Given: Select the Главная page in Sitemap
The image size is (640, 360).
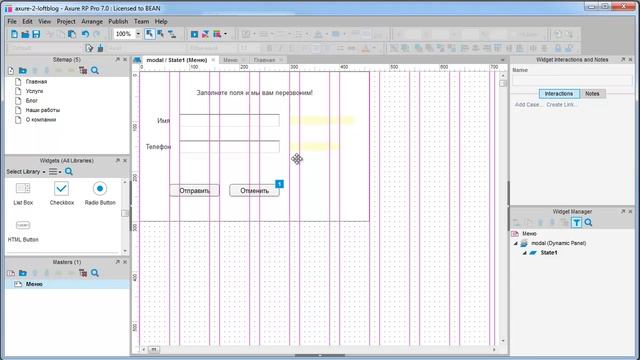Looking at the screenshot, I should [x=36, y=82].
